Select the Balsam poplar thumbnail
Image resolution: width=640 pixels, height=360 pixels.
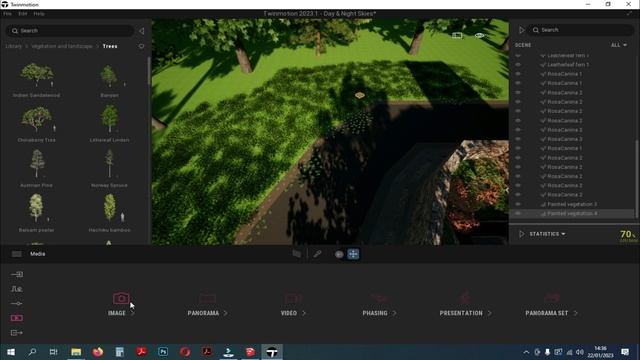[37, 208]
